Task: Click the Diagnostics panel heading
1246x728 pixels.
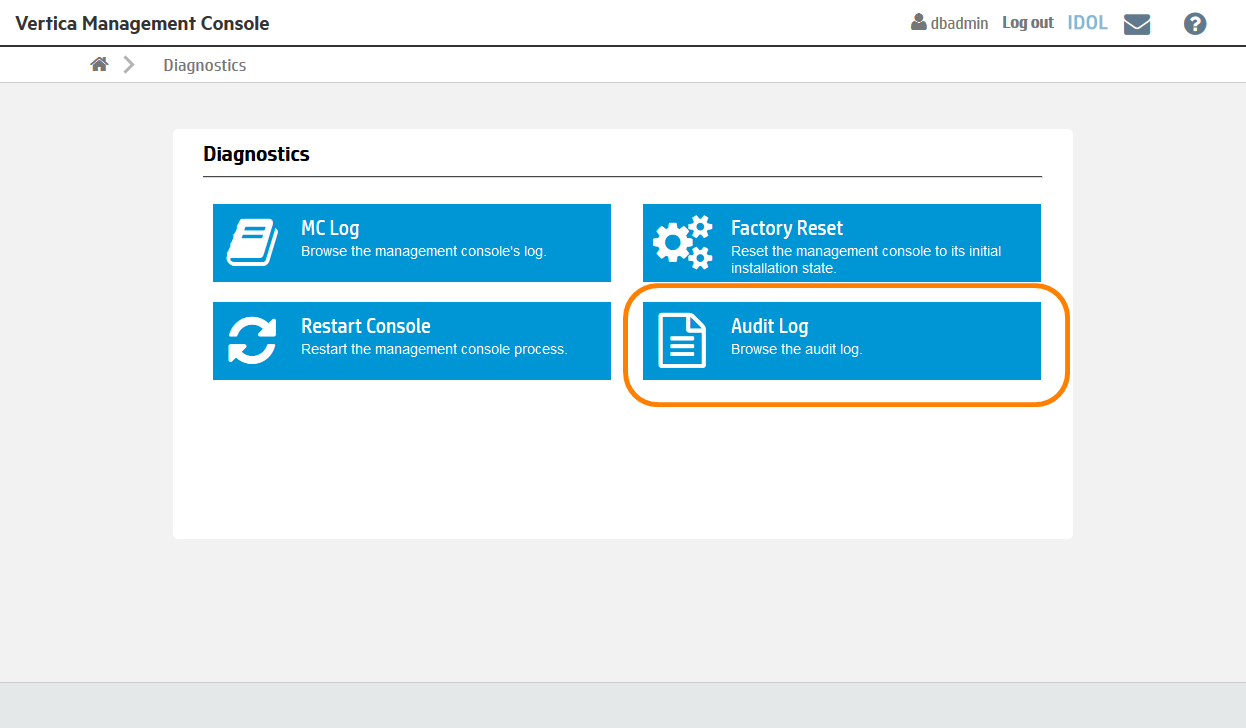Action: (256, 154)
